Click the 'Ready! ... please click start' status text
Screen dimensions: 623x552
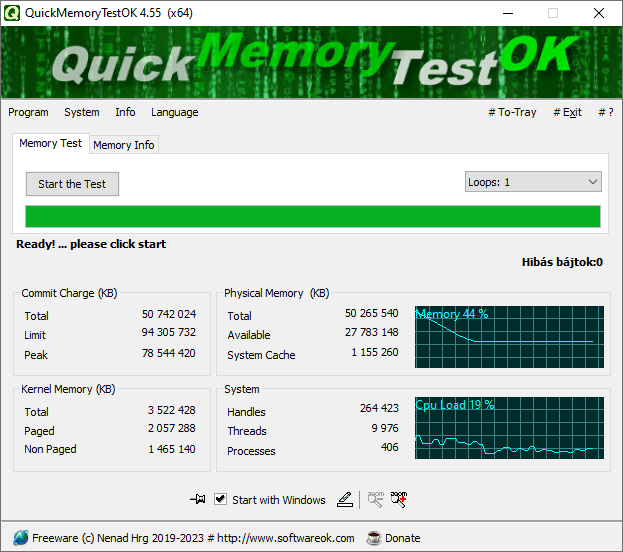(x=91, y=244)
